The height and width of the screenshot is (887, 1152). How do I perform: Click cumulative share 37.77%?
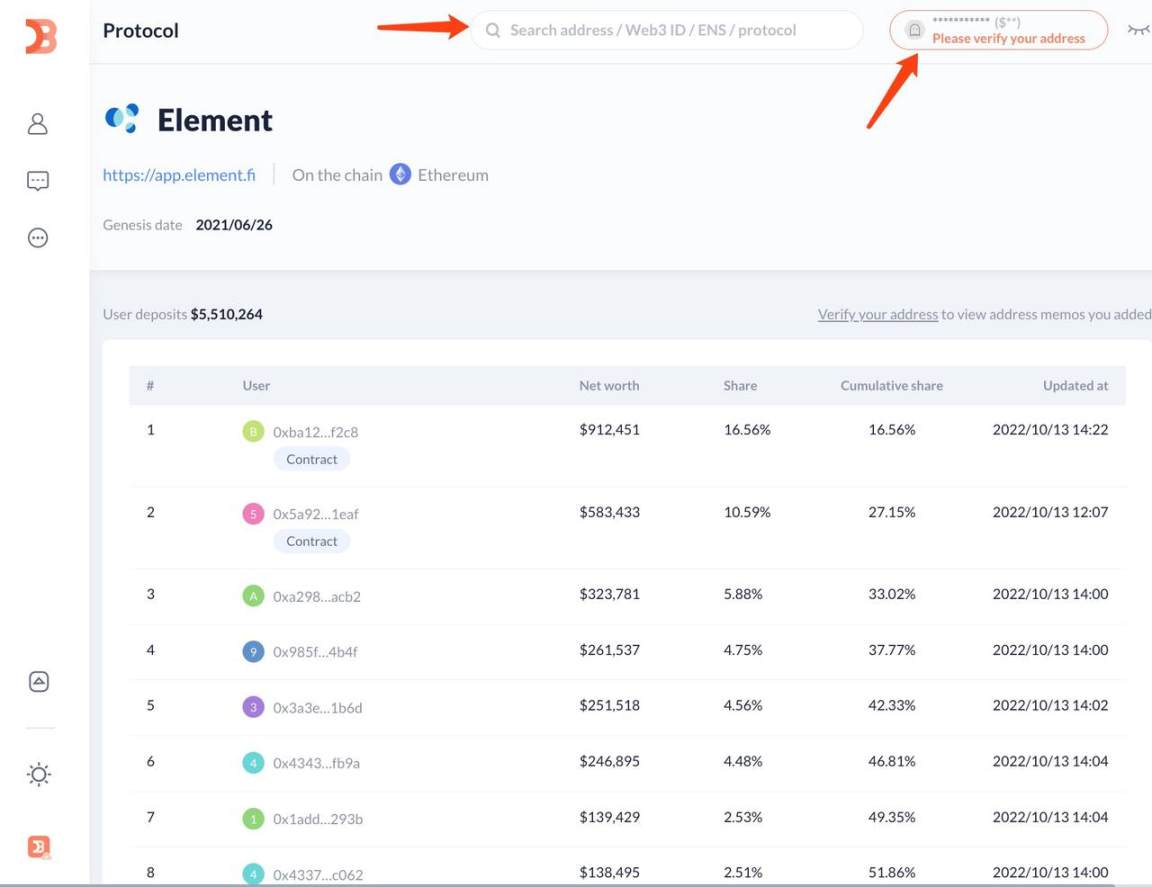point(891,650)
